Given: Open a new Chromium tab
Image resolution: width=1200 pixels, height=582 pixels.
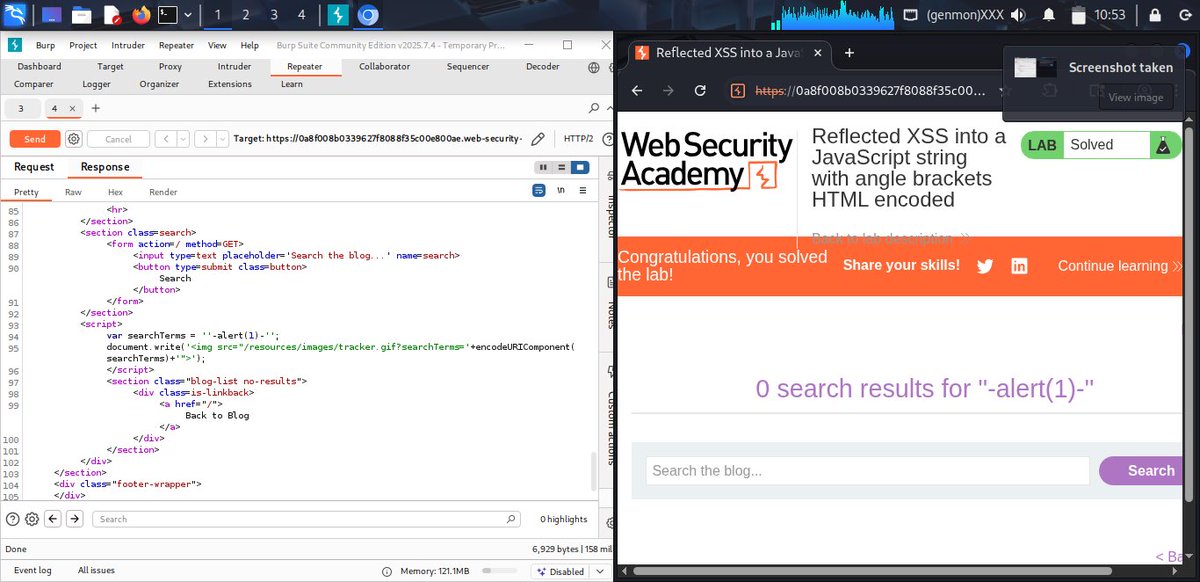Looking at the screenshot, I should point(849,53).
